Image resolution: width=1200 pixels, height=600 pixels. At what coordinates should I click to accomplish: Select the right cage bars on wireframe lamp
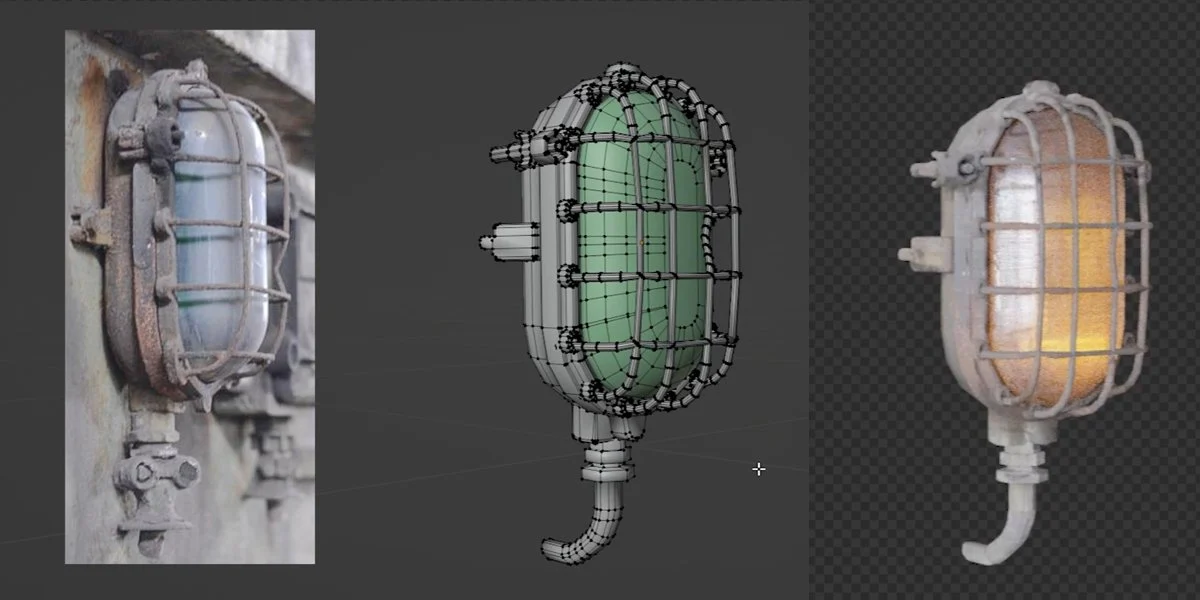click(x=725, y=250)
